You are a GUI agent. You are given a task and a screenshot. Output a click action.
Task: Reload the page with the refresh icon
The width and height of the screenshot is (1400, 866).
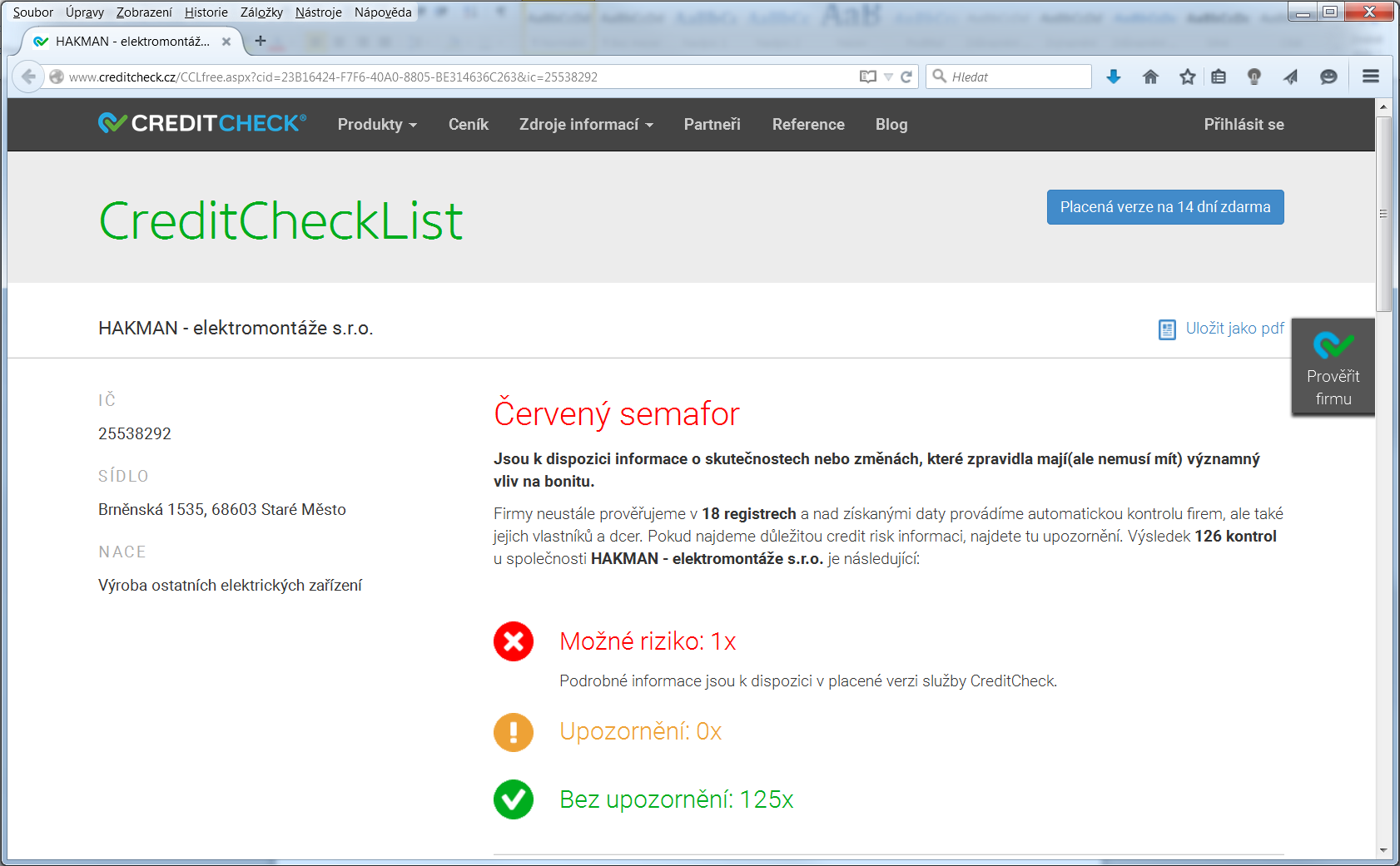(906, 77)
